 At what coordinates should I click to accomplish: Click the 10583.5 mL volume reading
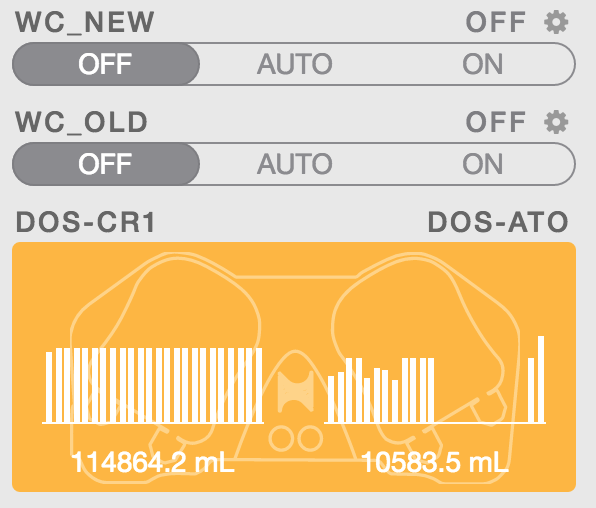435,462
